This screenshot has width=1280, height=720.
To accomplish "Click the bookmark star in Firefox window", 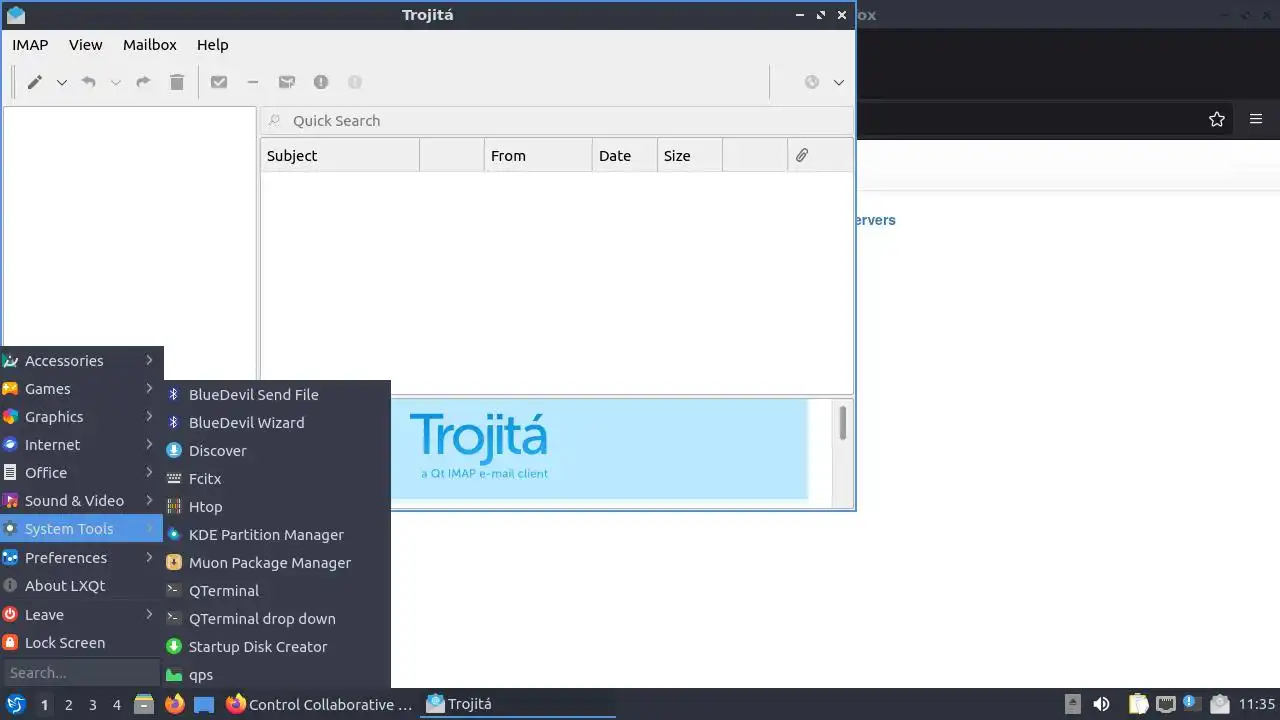I will coord(1217,119).
